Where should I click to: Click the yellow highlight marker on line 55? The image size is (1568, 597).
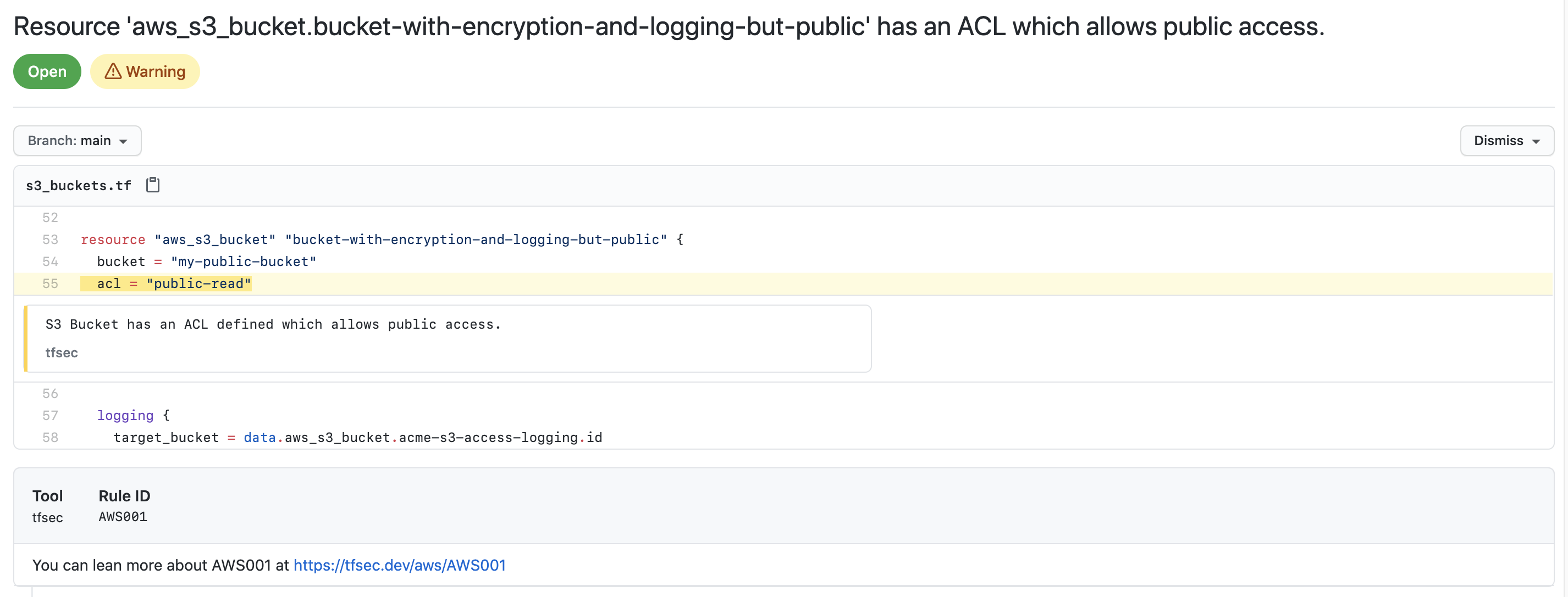point(166,284)
